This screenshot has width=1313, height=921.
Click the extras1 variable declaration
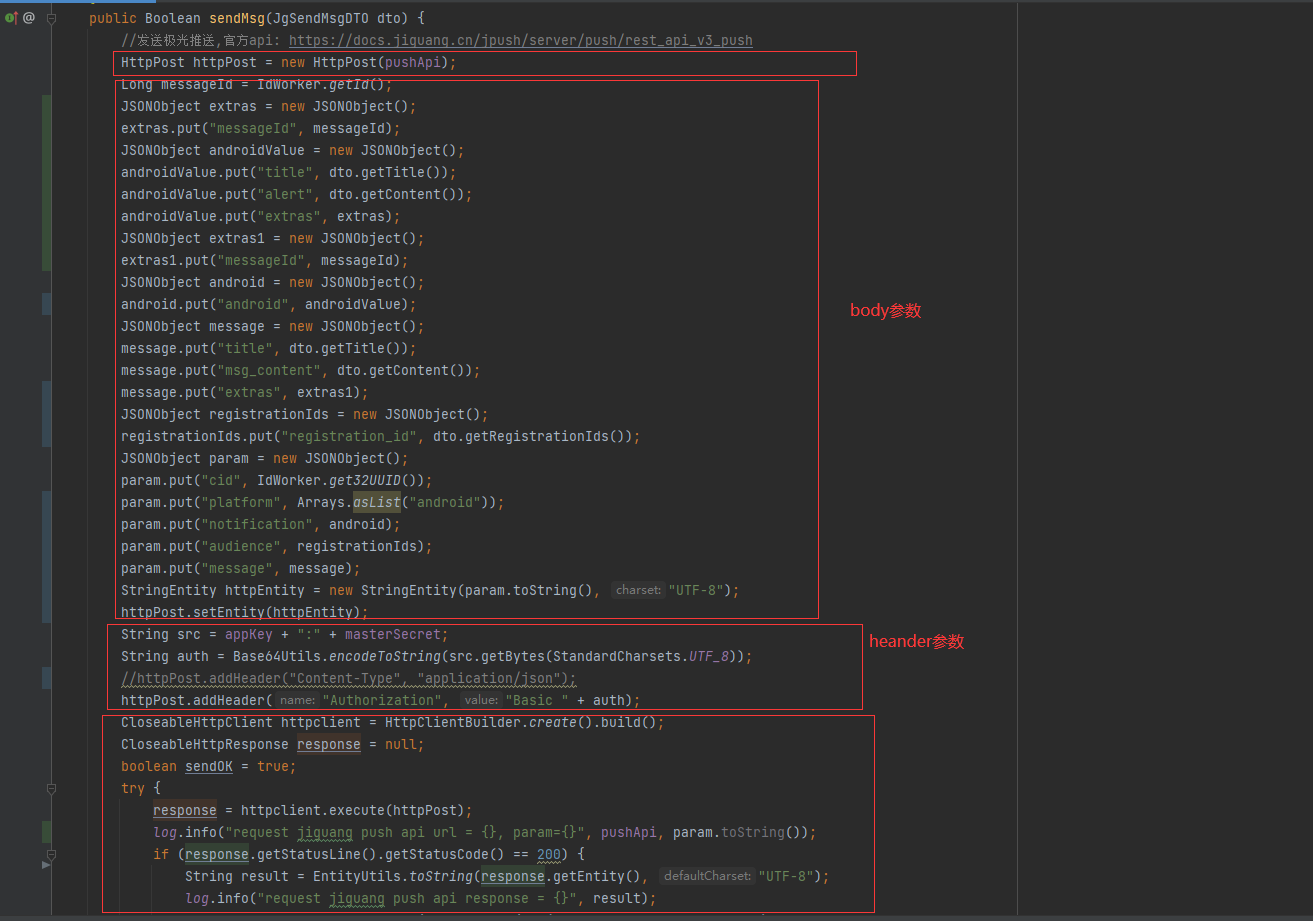[x=237, y=238]
